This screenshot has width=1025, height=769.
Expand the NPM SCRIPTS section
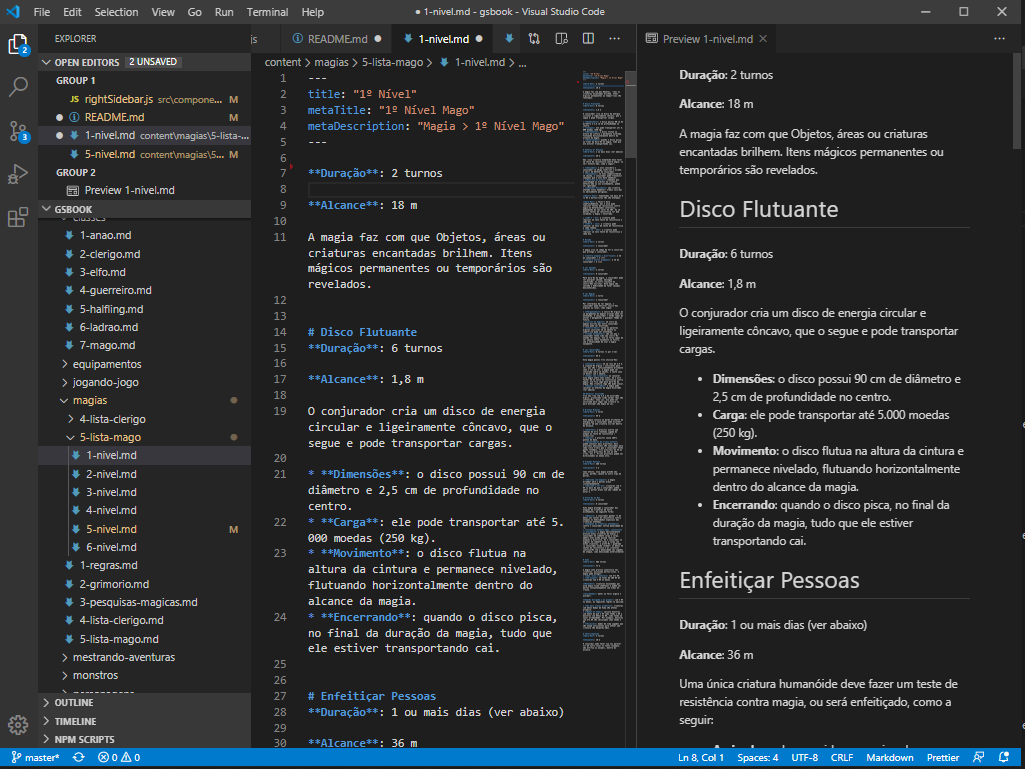click(x=84, y=739)
